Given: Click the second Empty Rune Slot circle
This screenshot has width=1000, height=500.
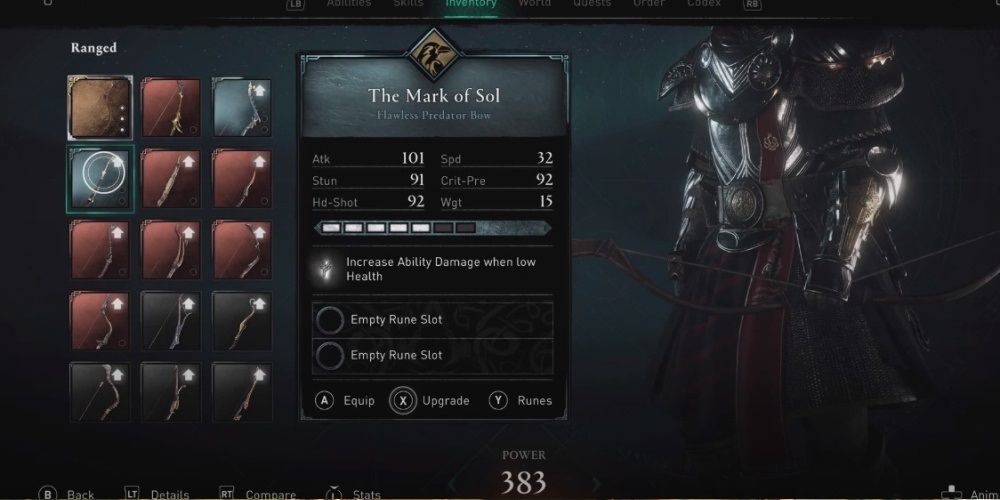Looking at the screenshot, I should pos(330,355).
